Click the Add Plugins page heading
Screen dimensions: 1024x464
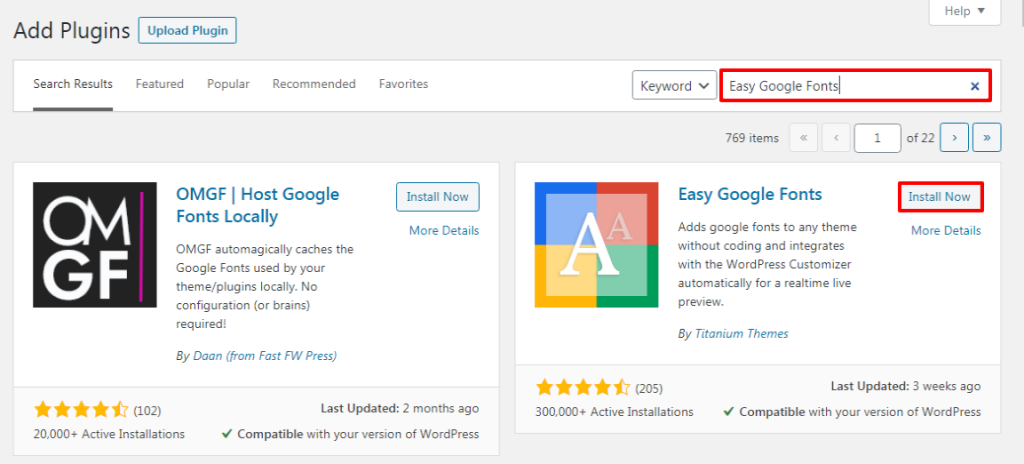[72, 31]
